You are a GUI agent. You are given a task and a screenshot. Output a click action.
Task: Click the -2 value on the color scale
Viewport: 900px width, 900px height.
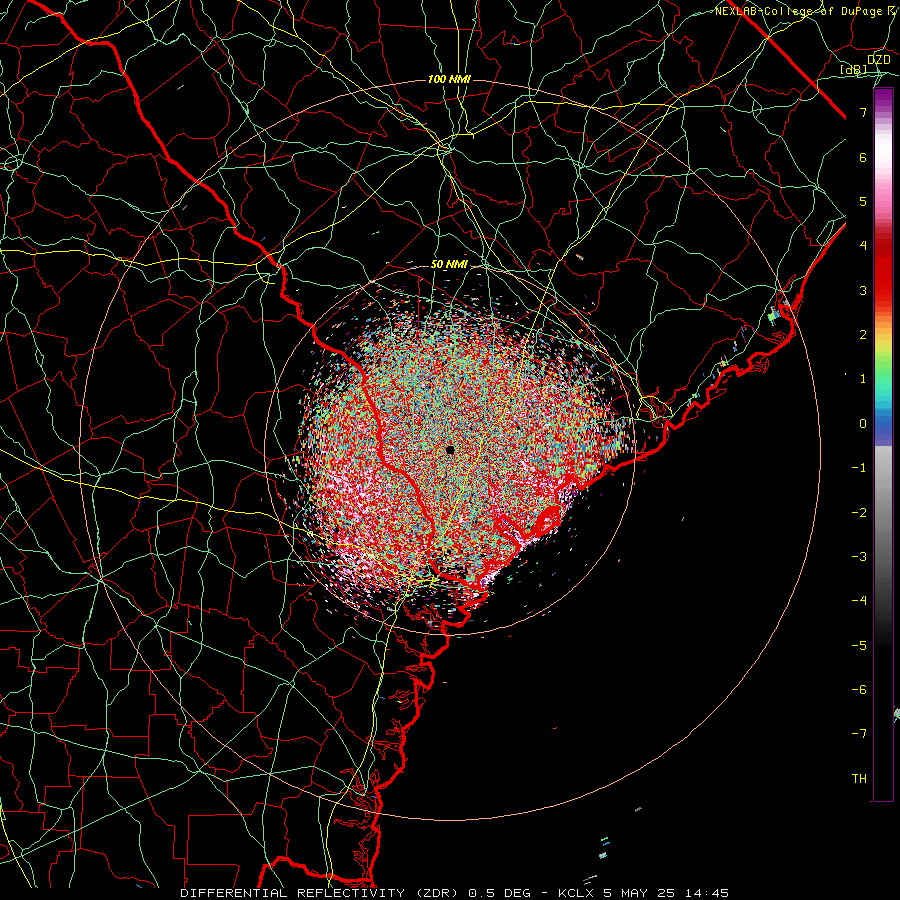coord(859,513)
